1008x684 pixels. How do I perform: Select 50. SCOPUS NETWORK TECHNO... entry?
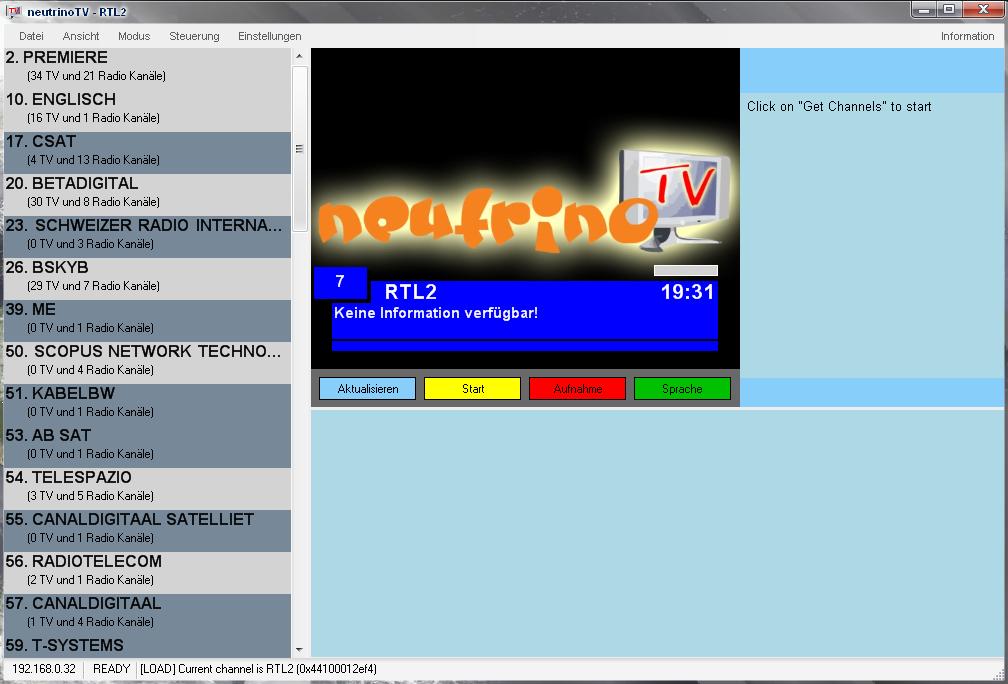(147, 363)
